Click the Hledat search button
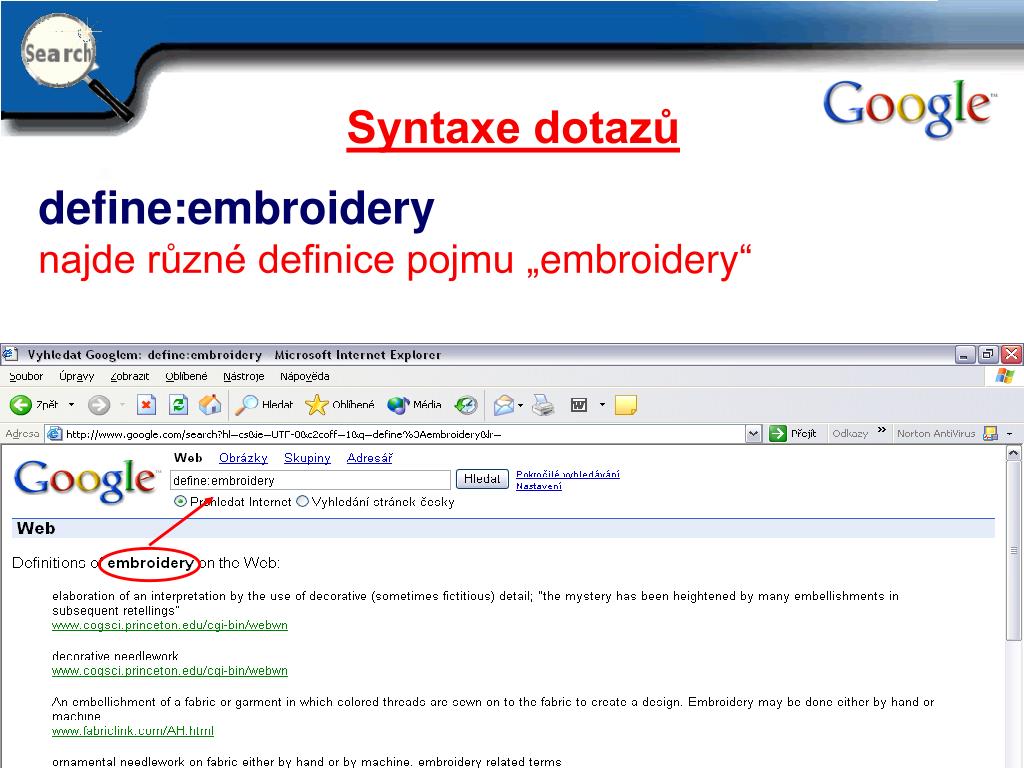The image size is (1024, 768). [x=482, y=479]
